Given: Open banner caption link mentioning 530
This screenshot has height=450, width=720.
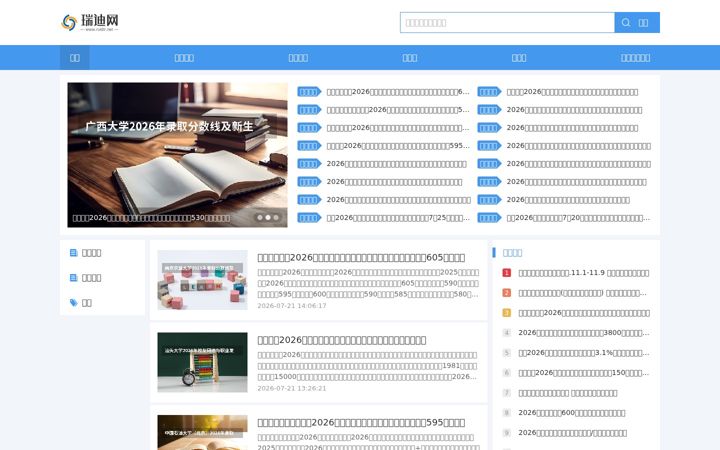Looking at the screenshot, I should (x=151, y=218).
